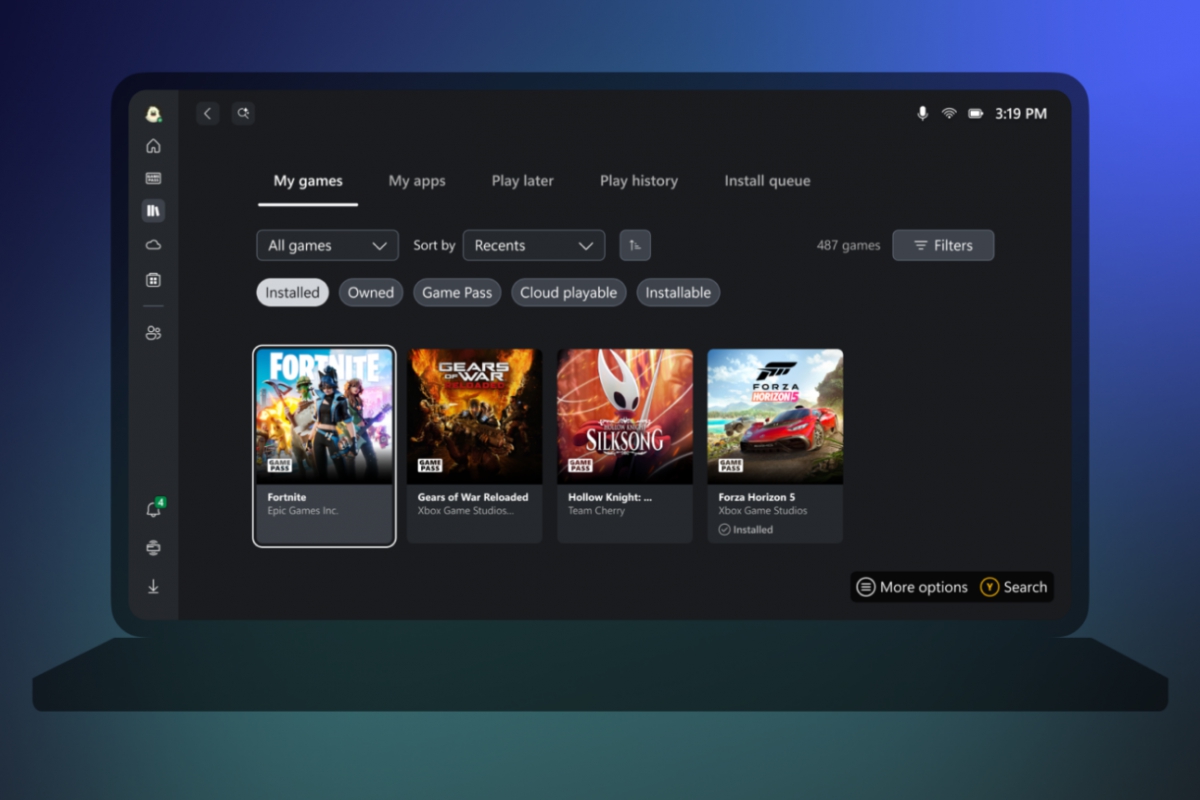Open More options at bottom right
The width and height of the screenshot is (1200, 800).
(x=912, y=587)
